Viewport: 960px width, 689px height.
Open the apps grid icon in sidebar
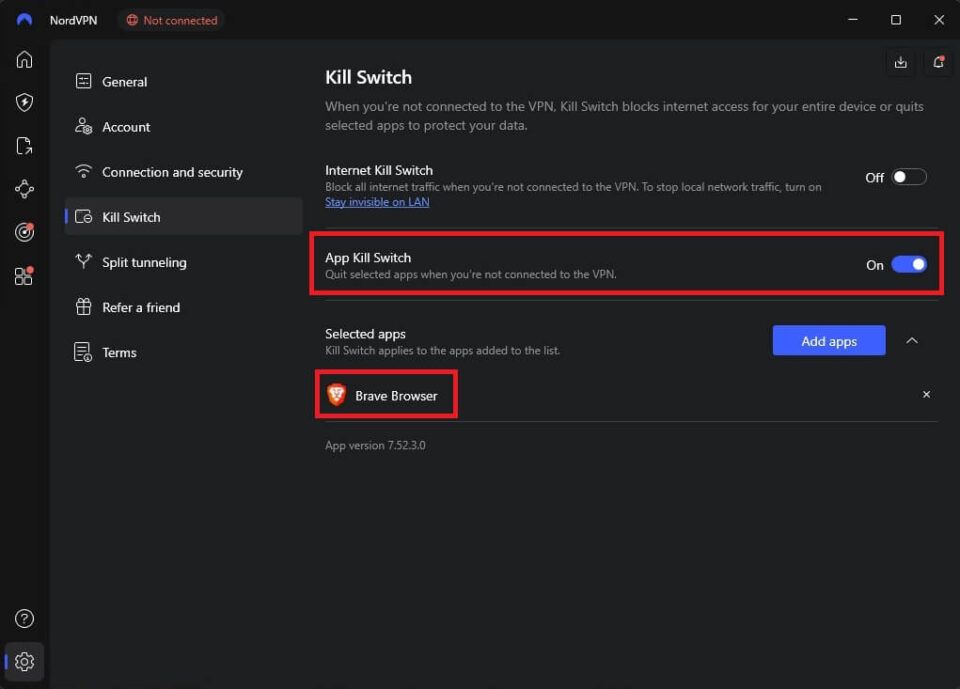pyautogui.click(x=24, y=276)
